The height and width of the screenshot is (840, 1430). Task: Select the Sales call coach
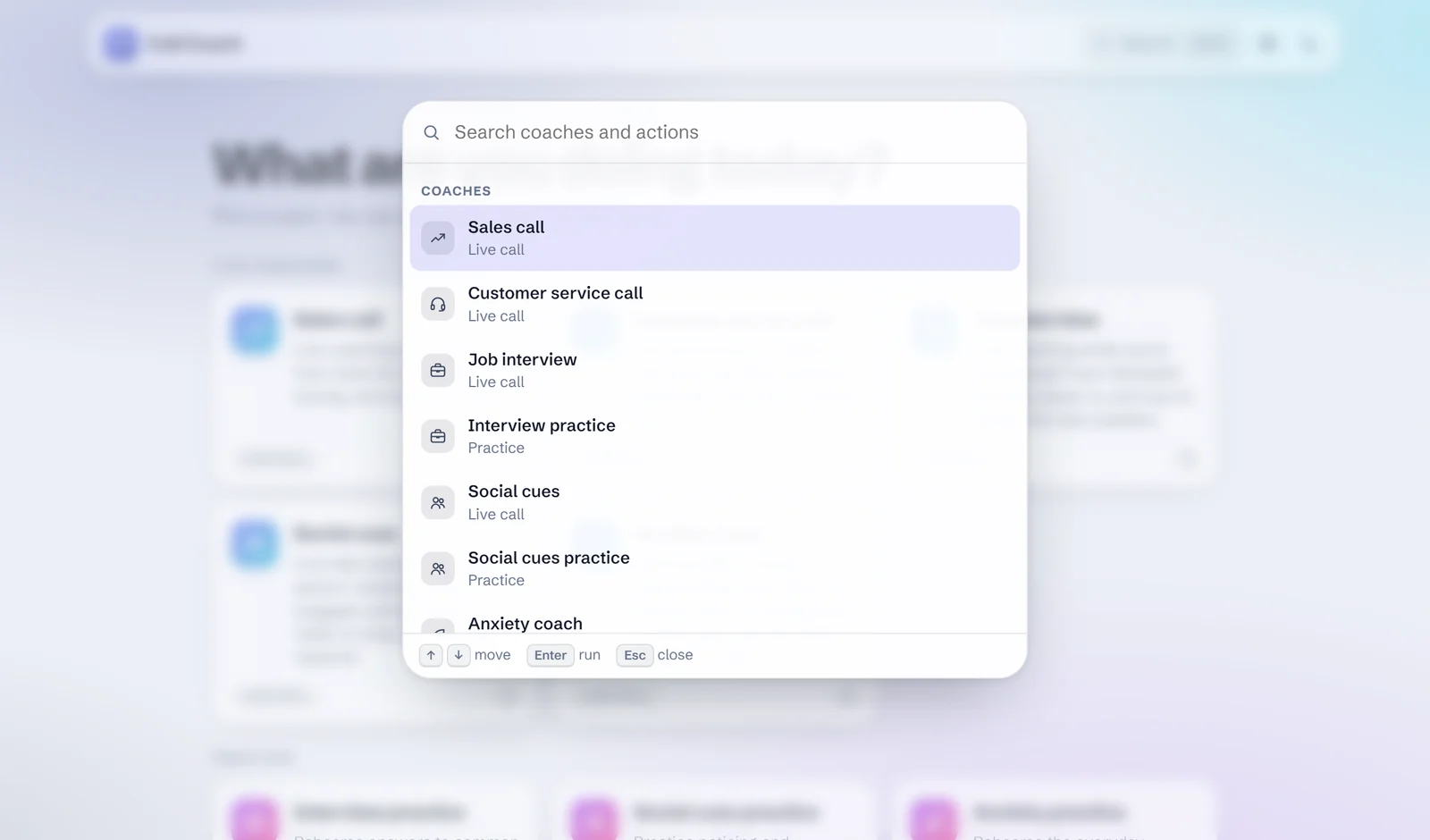(715, 238)
